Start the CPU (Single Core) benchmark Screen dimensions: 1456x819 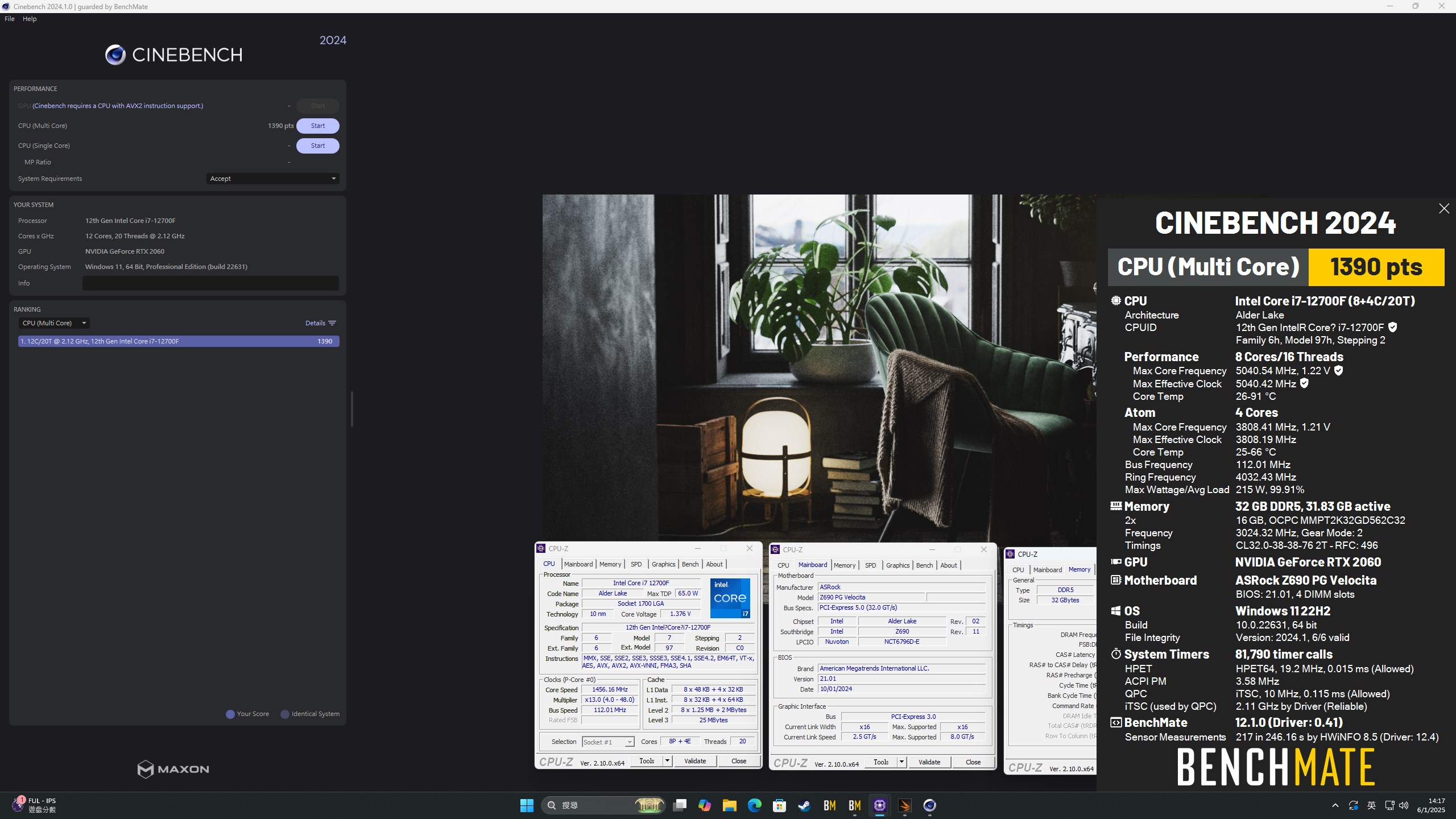point(318,146)
